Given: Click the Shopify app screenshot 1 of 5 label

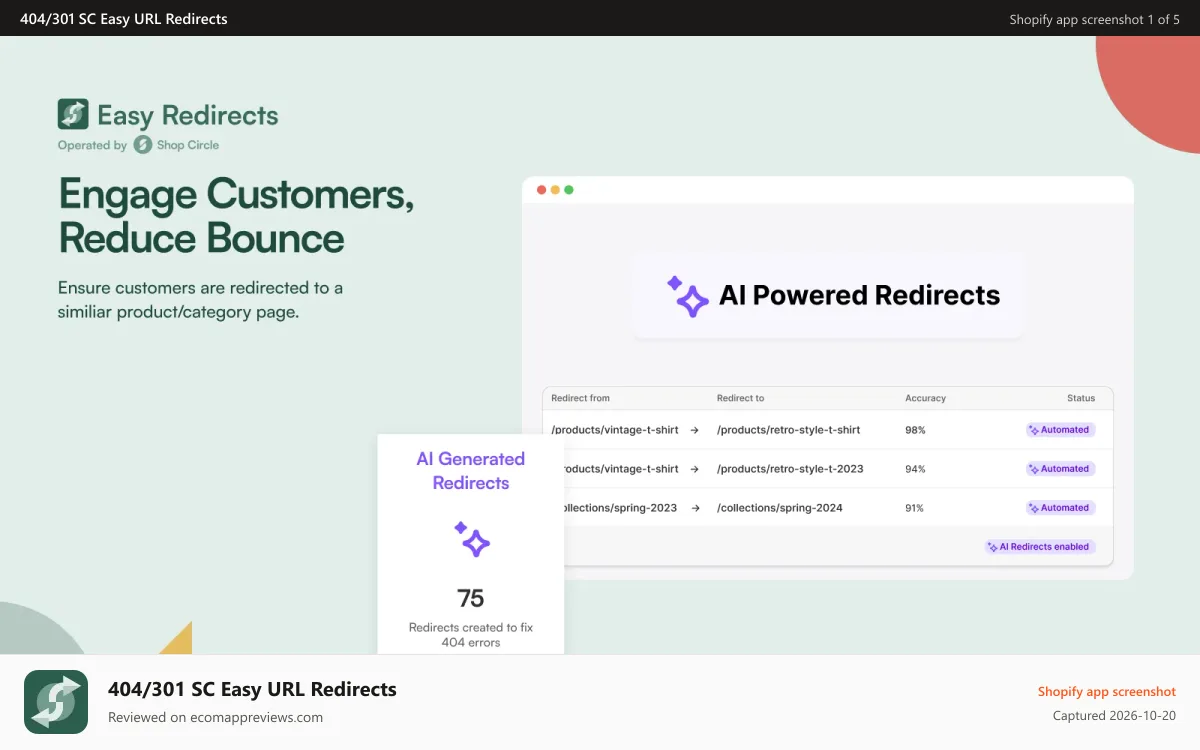Looking at the screenshot, I should [x=1094, y=19].
